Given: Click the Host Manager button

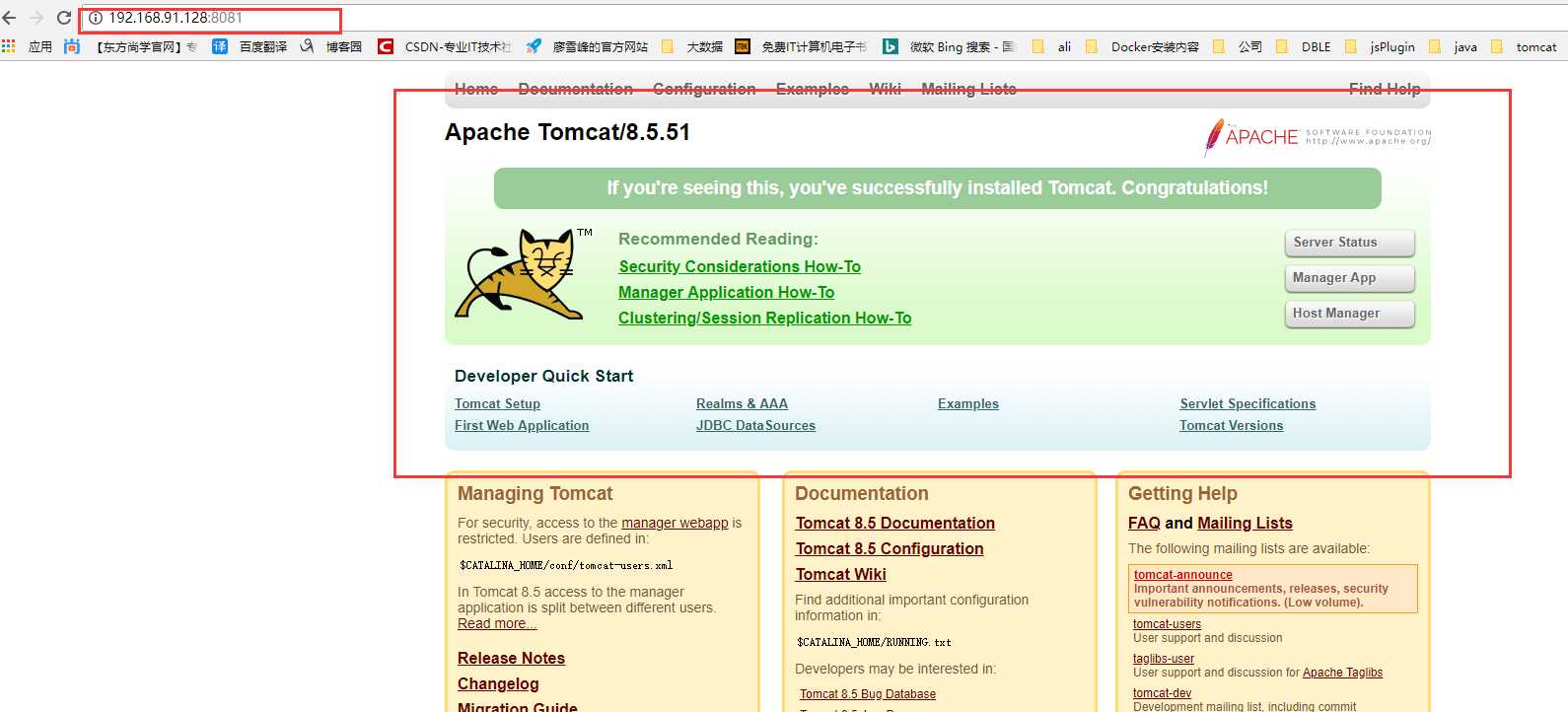Looking at the screenshot, I should click(1349, 314).
